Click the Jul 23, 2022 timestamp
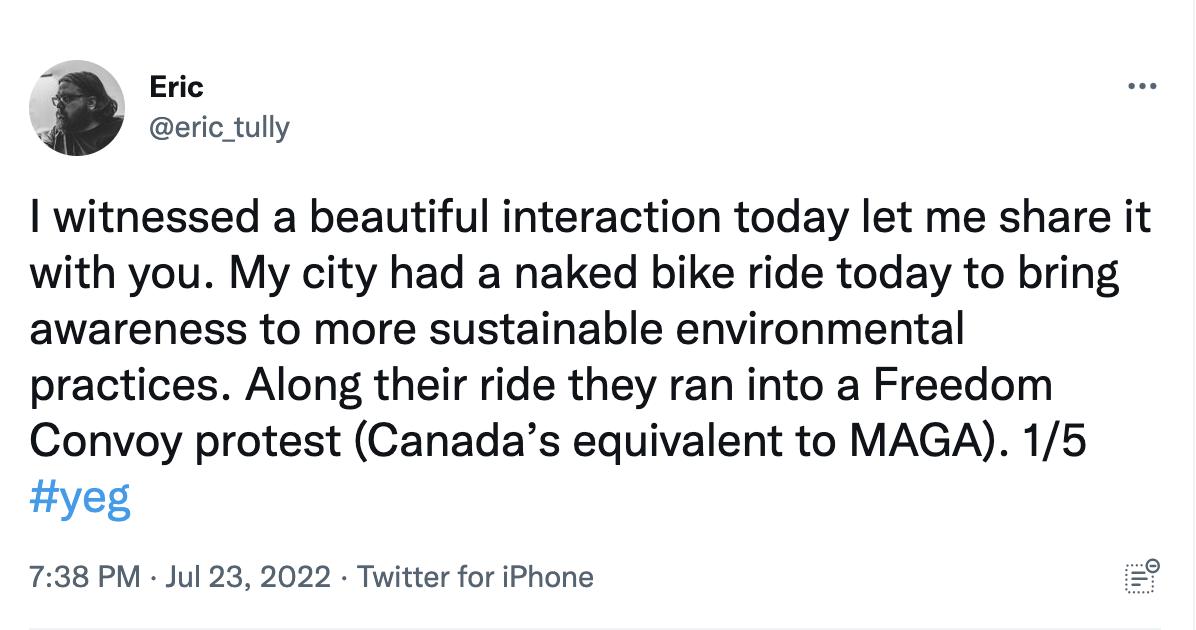The height and width of the screenshot is (630, 1196). click(247, 577)
